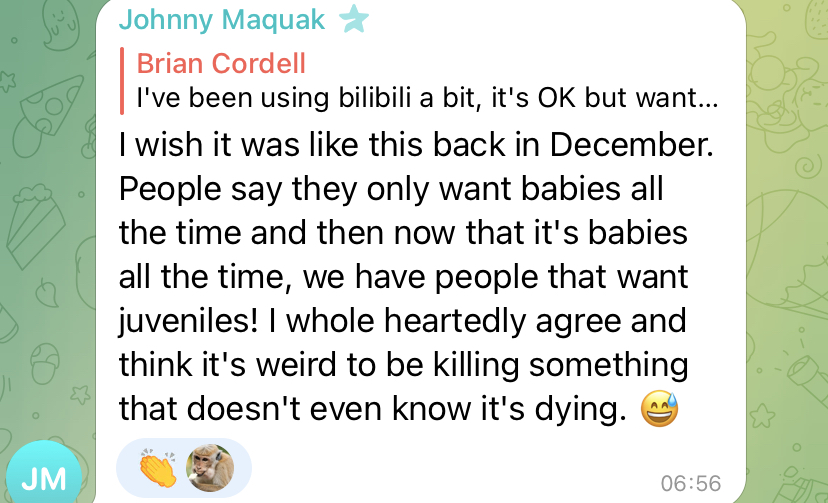This screenshot has width=828, height=503.
Task: Jump to Brian Cordell's quoted message
Action: click(x=221, y=63)
